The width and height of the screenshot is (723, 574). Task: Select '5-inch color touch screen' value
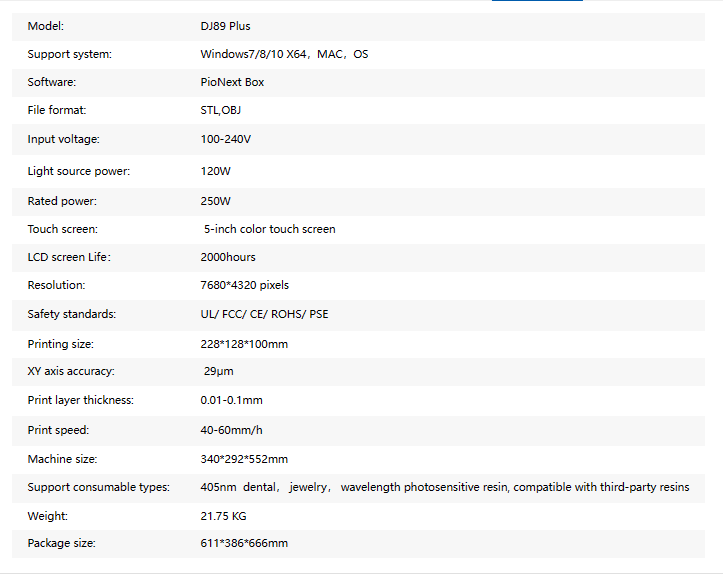(270, 229)
